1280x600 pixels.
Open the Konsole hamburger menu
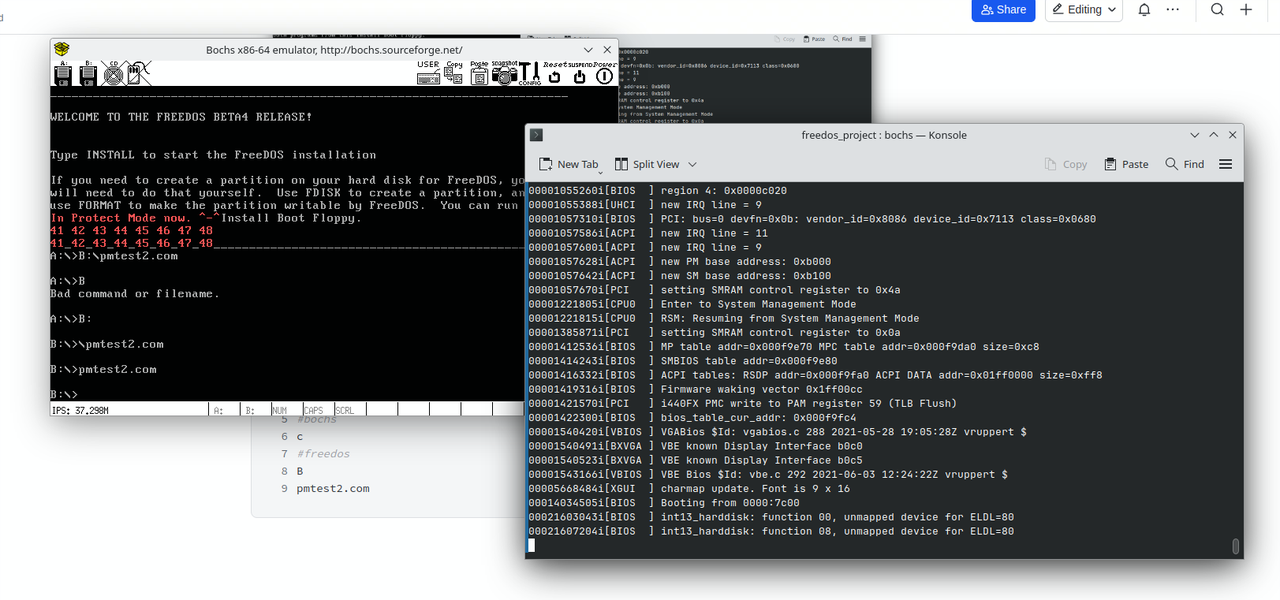[x=1225, y=164]
